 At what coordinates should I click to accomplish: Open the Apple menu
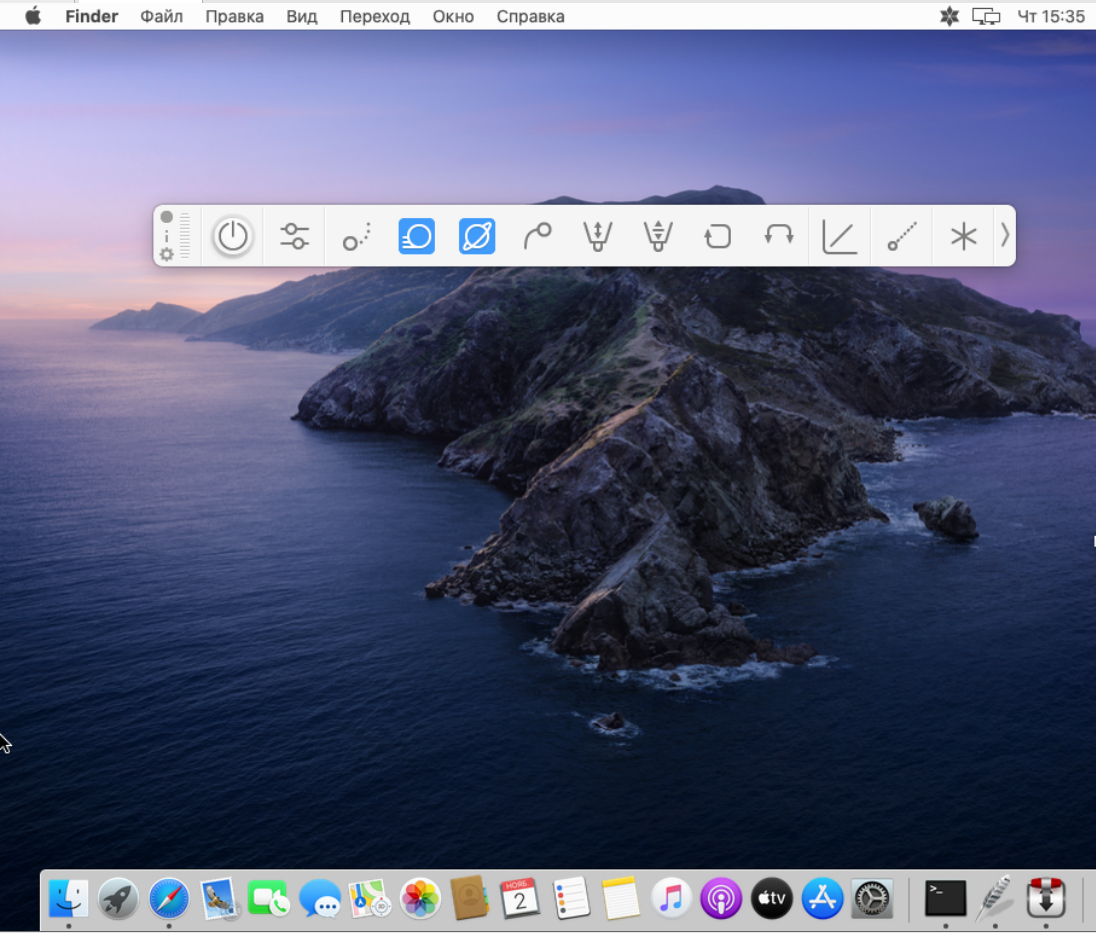33,16
